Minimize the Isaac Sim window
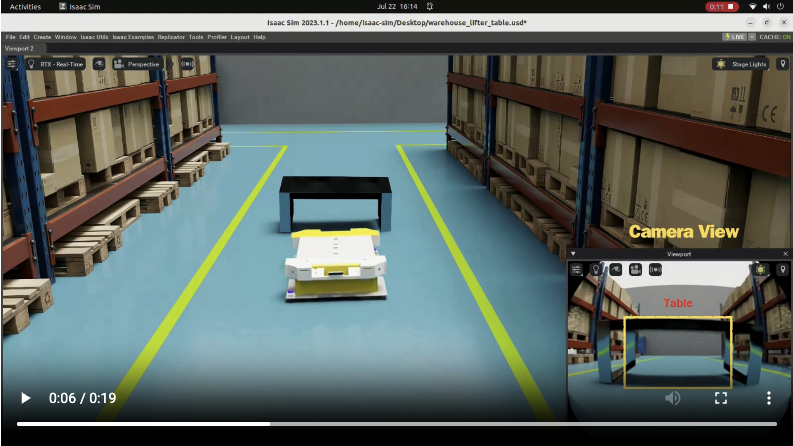This screenshot has width=793, height=446. click(750, 23)
